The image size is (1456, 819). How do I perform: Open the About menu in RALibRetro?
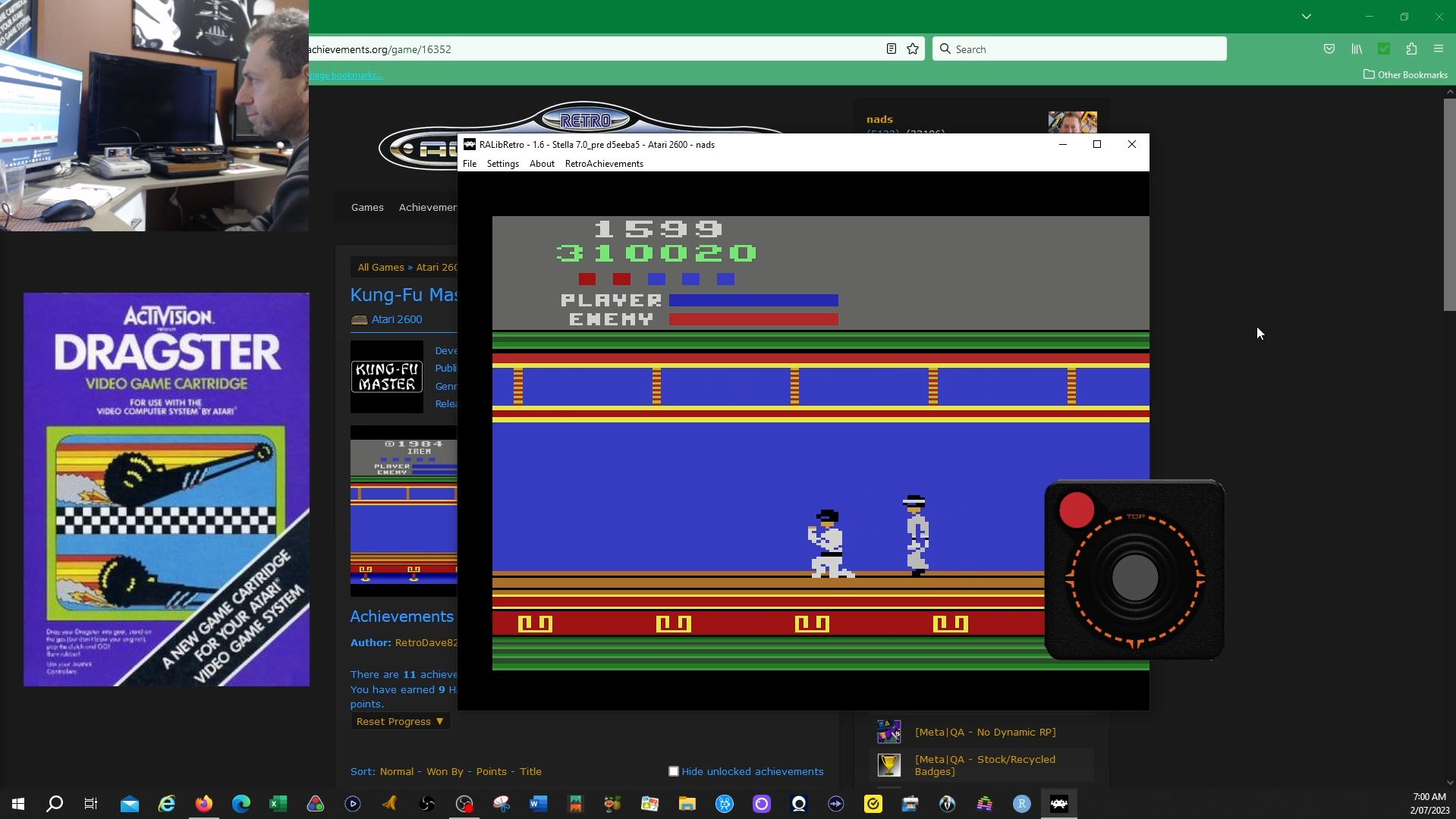coord(542,164)
